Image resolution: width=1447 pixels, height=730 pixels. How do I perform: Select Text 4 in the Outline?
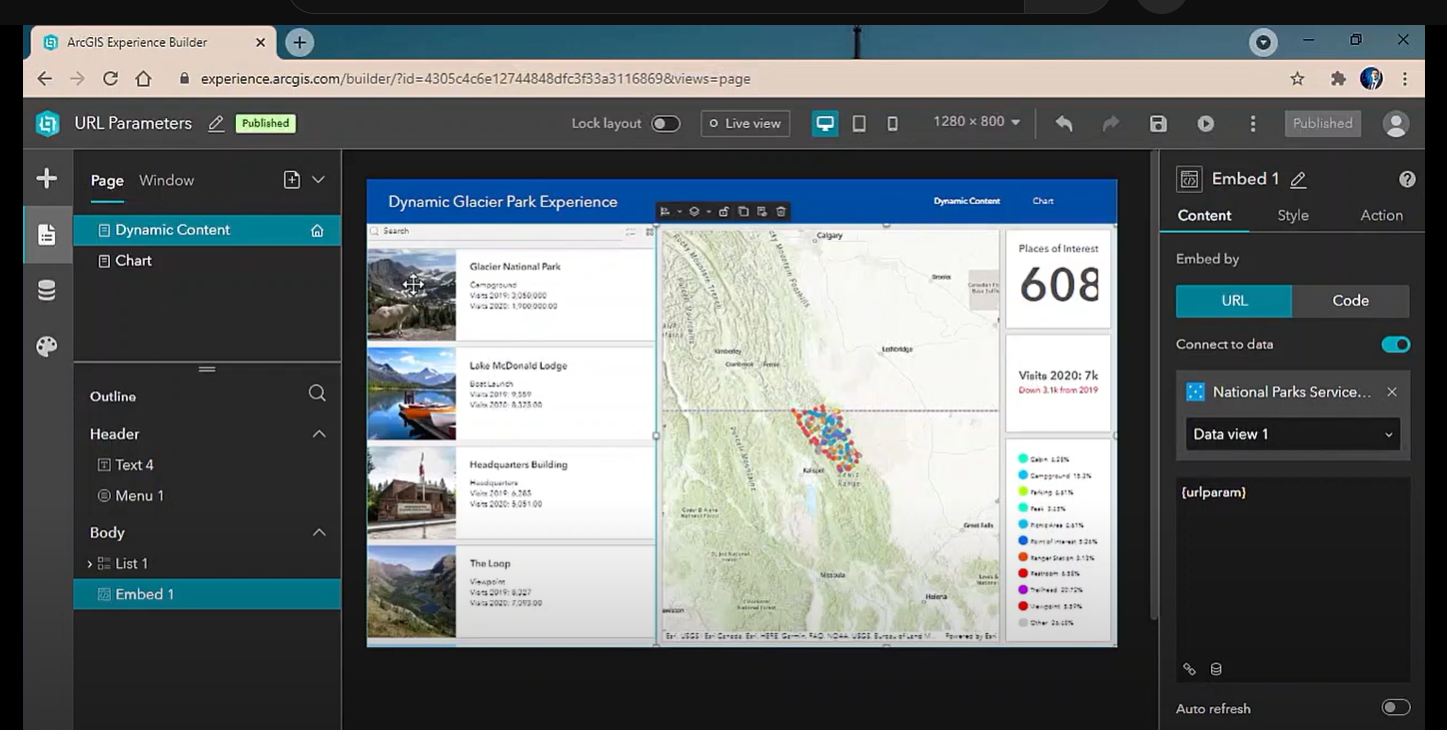[x=207, y=465]
